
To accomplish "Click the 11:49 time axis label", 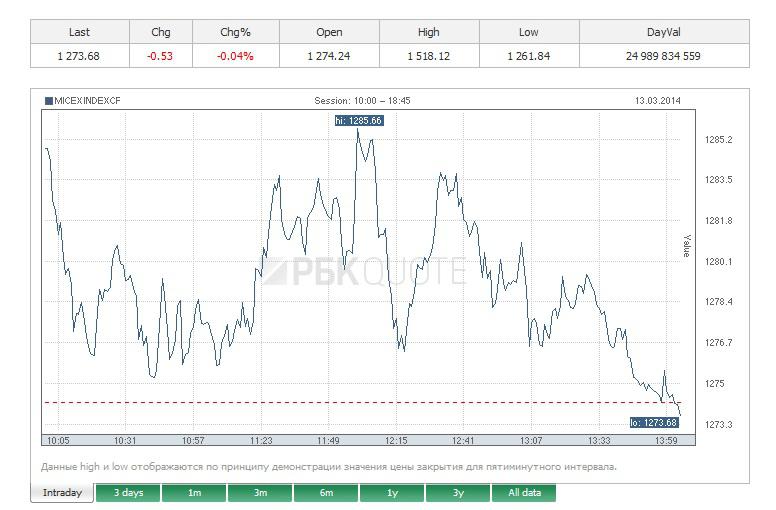I will [328, 440].
